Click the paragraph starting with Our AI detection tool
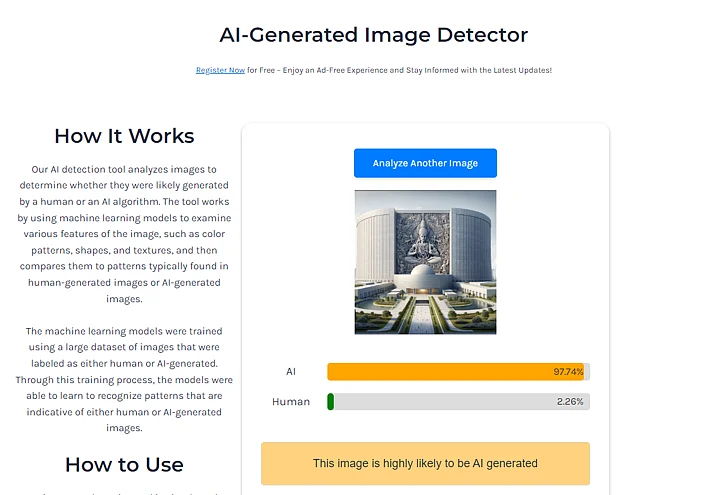The image size is (720, 495). coord(124,234)
